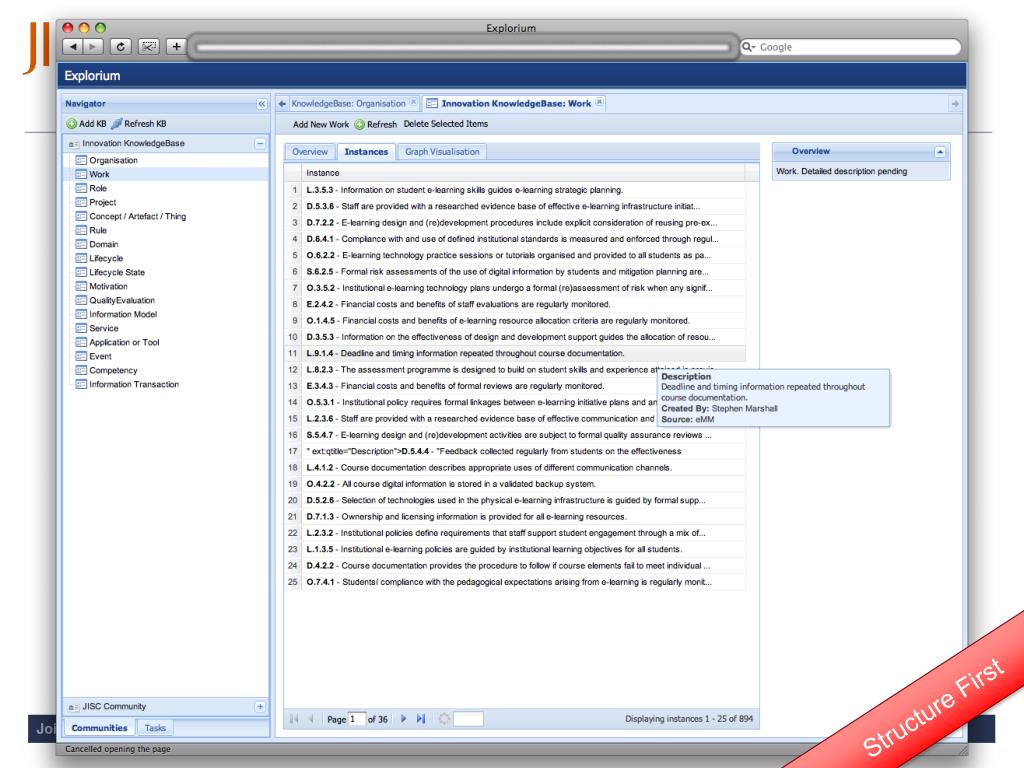The image size is (1024, 768).
Task: Collapse the Innovation KnowledgeBase section
Action: (x=260, y=143)
